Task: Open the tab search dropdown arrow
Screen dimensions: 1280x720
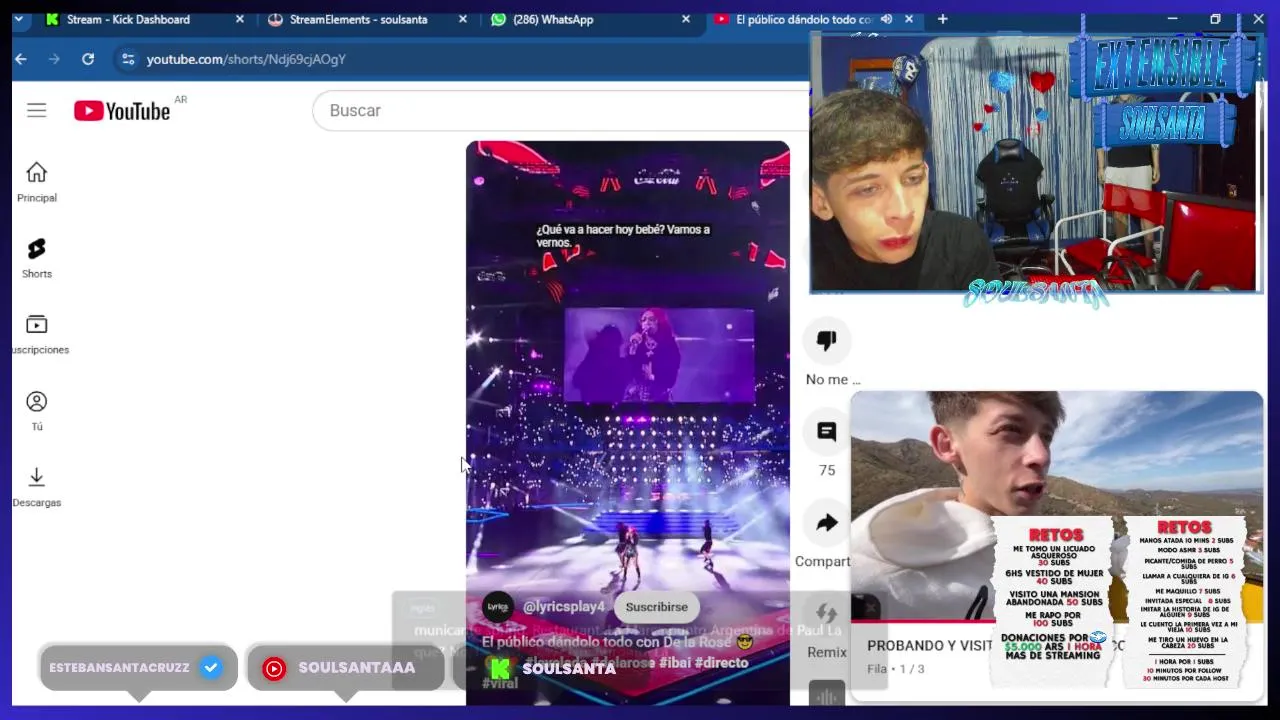Action: pyautogui.click(x=18, y=19)
